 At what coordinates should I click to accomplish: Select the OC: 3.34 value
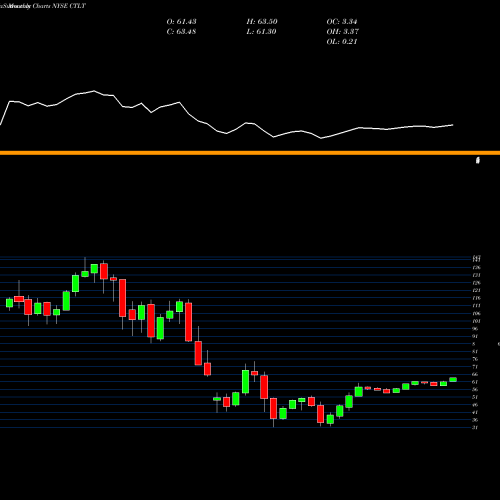coord(342,22)
